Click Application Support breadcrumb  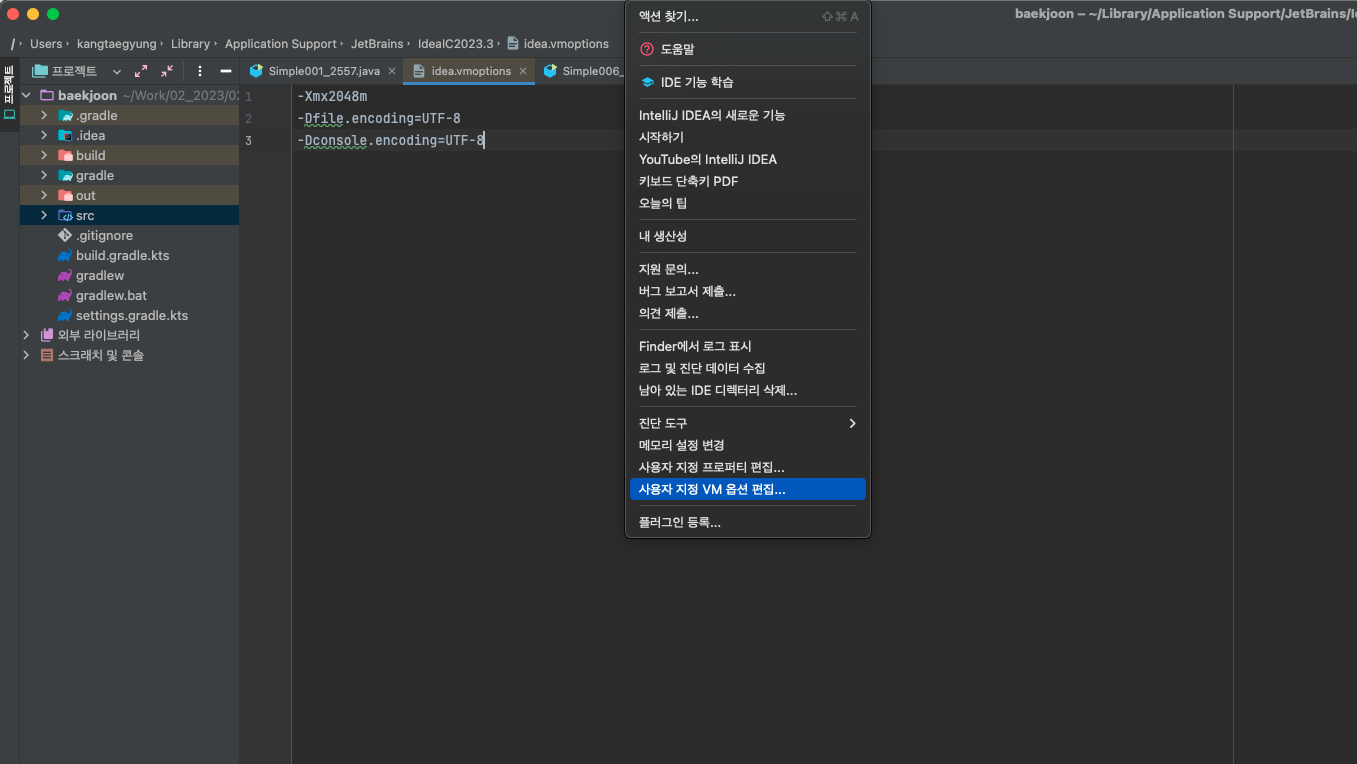coord(281,44)
